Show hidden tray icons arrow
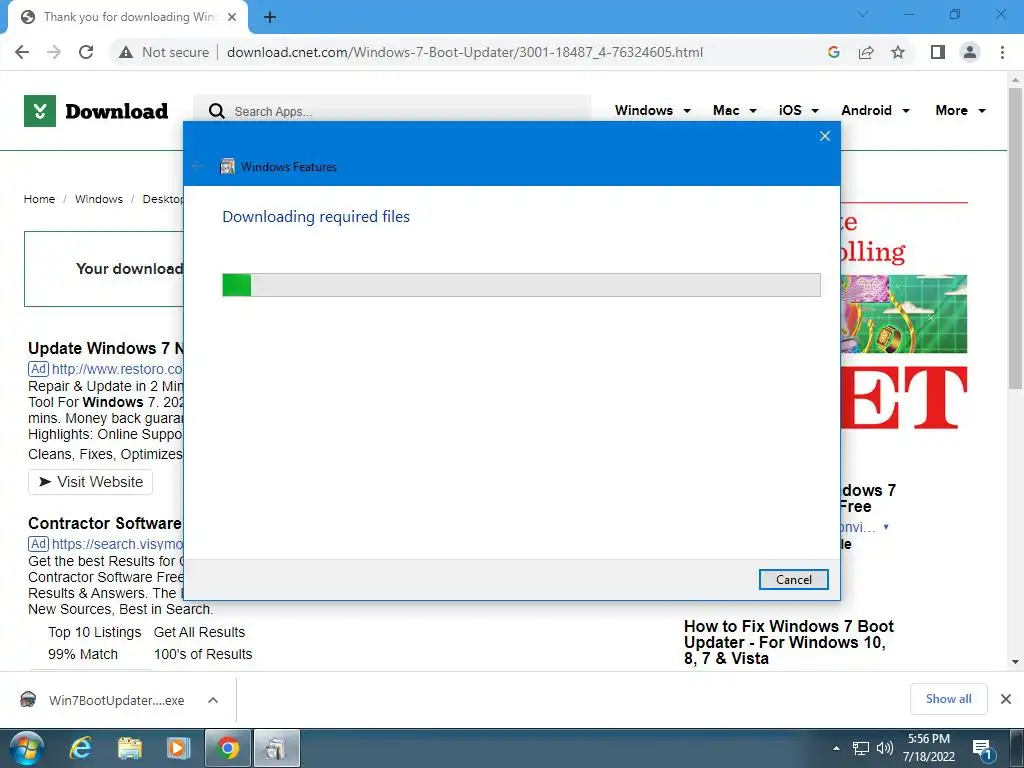The image size is (1024, 768). (x=837, y=748)
